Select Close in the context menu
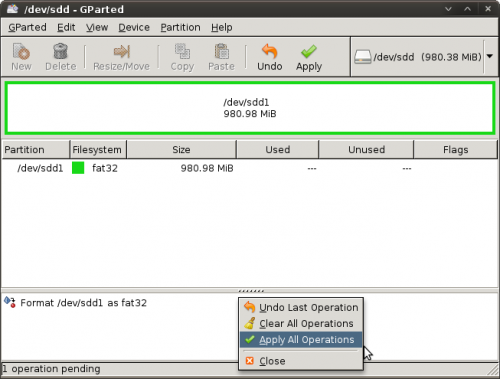500x379 pixels. click(x=301, y=361)
